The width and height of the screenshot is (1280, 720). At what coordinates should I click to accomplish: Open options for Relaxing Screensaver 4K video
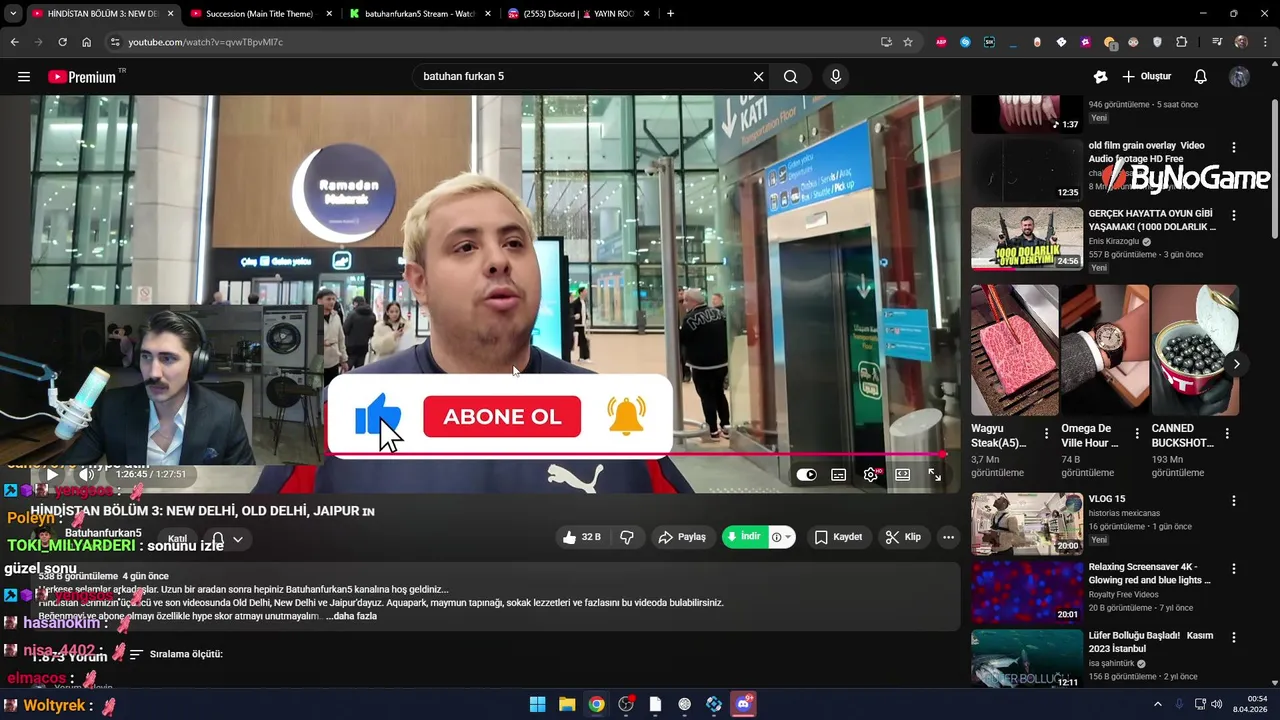click(x=1233, y=569)
